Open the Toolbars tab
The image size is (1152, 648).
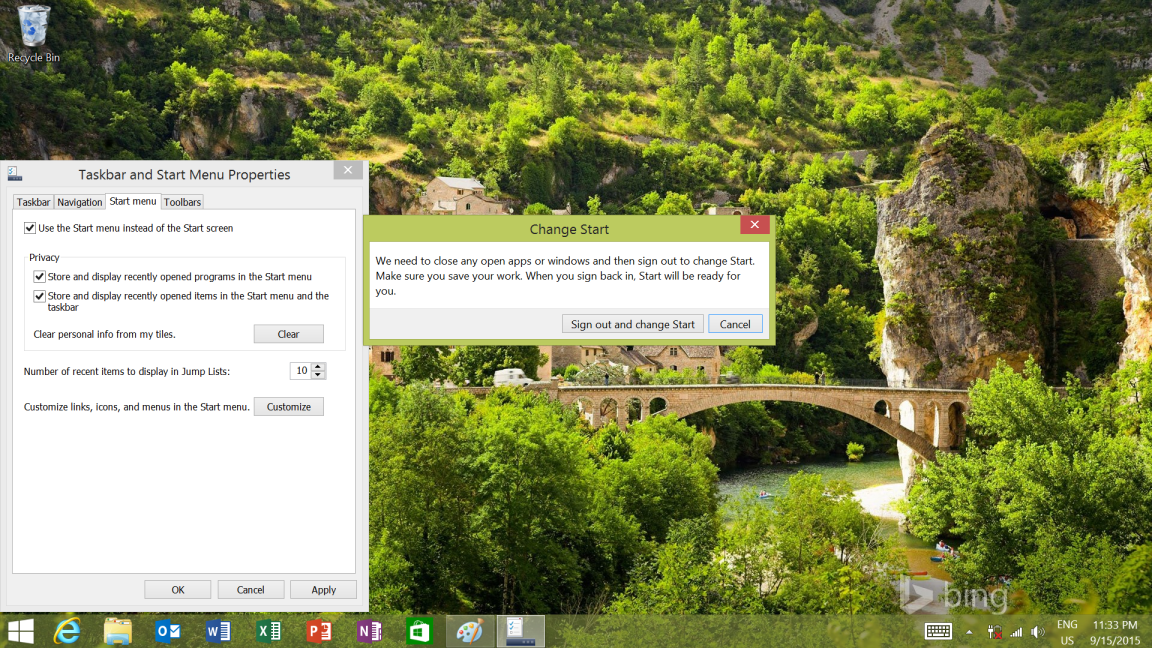click(x=182, y=201)
